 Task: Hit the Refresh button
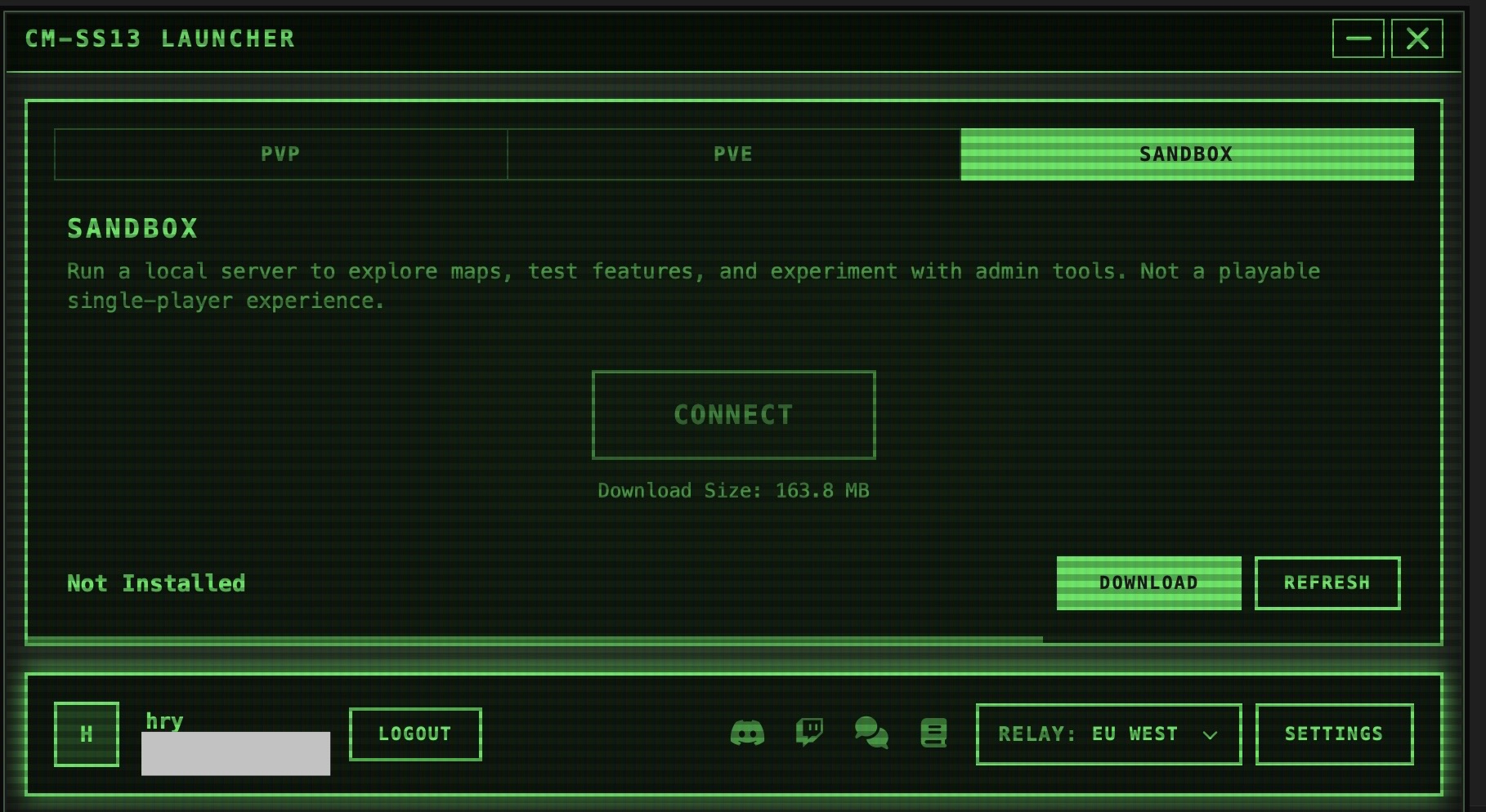pyautogui.click(x=1327, y=583)
